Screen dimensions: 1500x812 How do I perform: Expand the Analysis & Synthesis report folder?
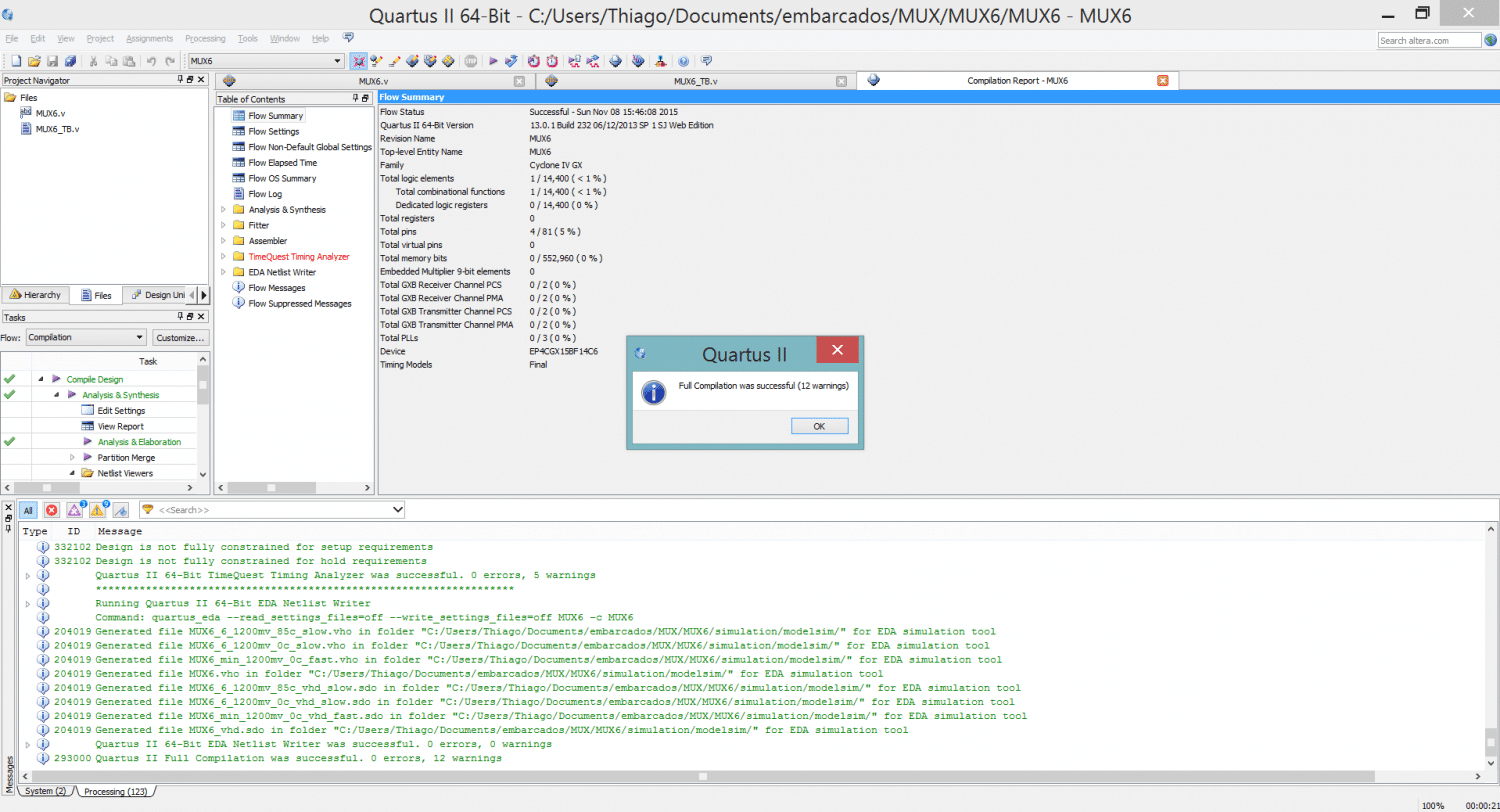(224, 210)
